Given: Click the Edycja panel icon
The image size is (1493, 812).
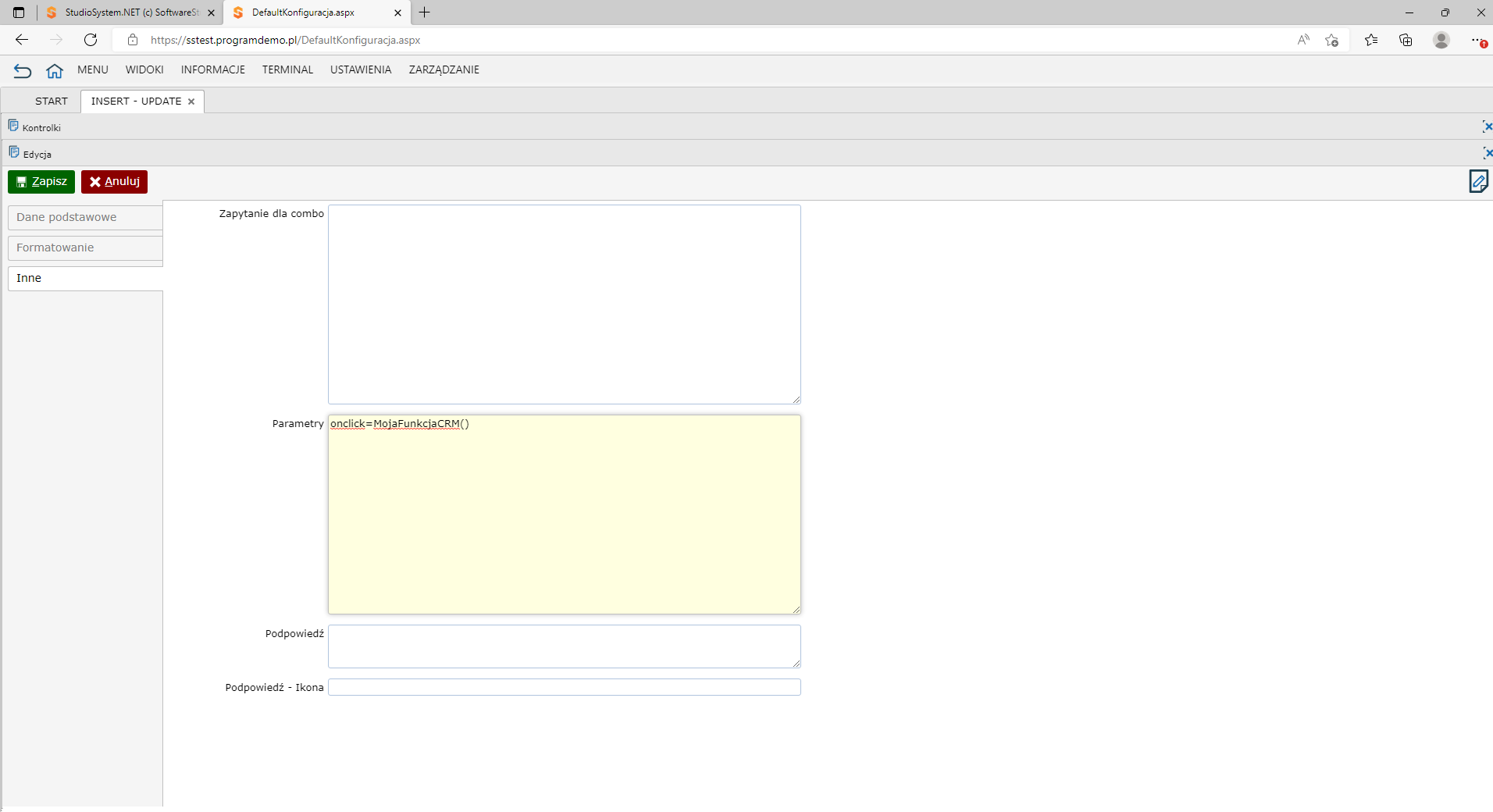Looking at the screenshot, I should coord(13,152).
